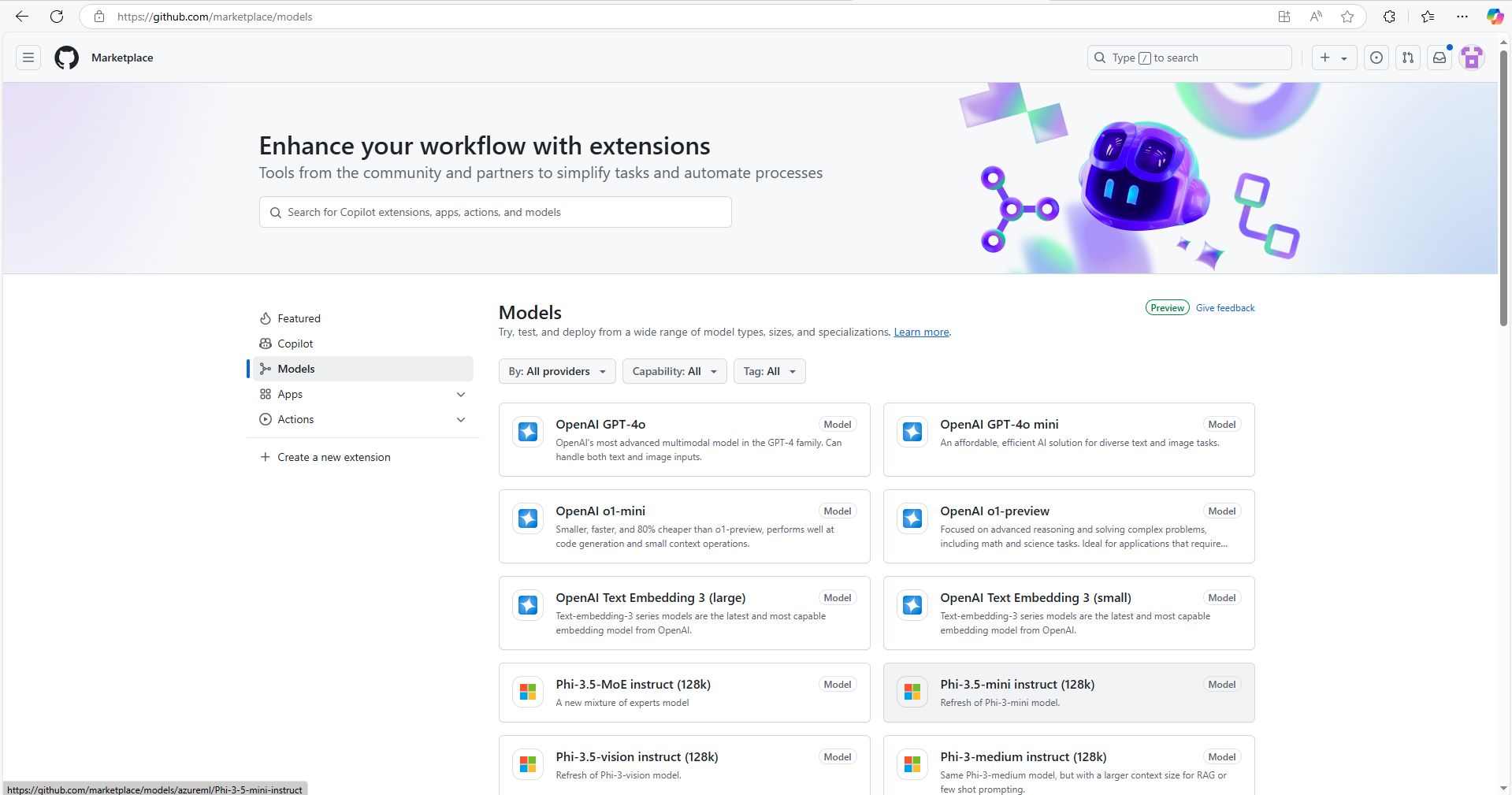Open the notifications inbox icon

1440,58
